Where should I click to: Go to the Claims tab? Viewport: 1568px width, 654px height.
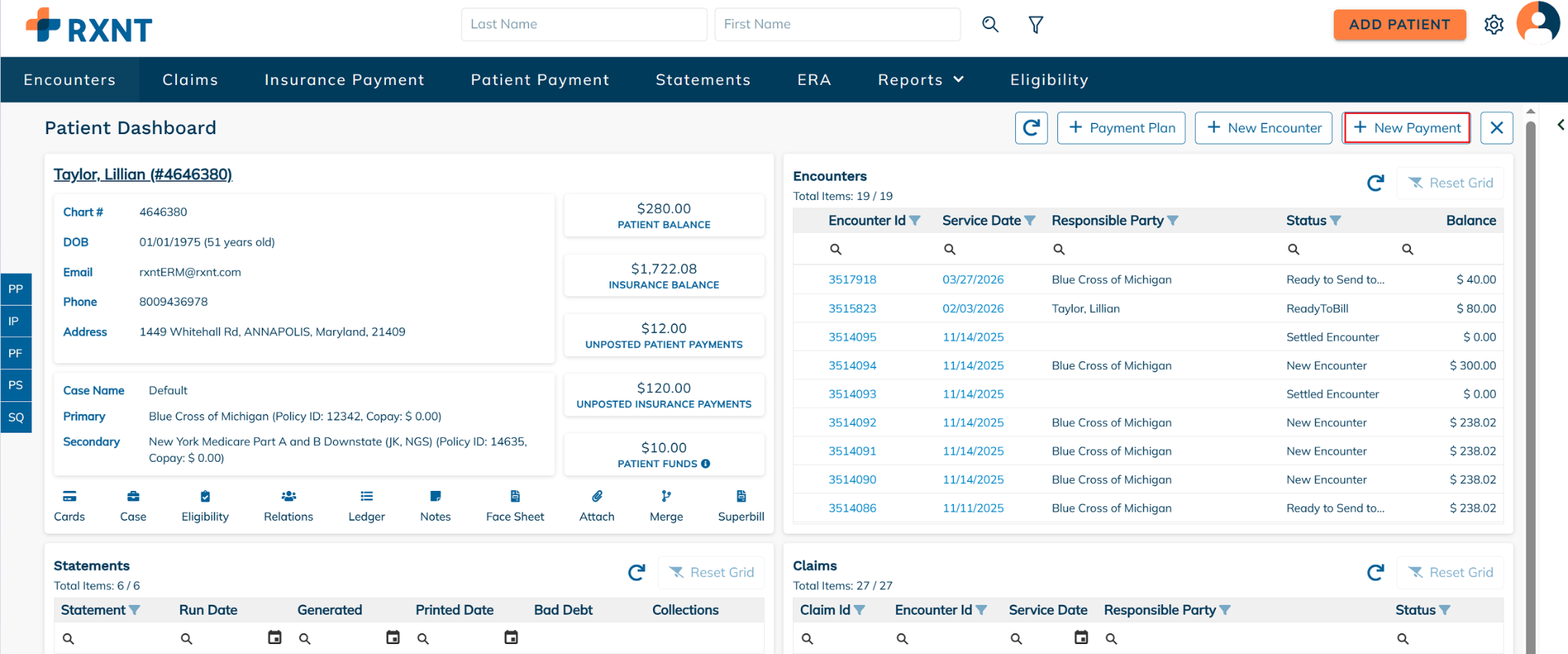pos(190,80)
